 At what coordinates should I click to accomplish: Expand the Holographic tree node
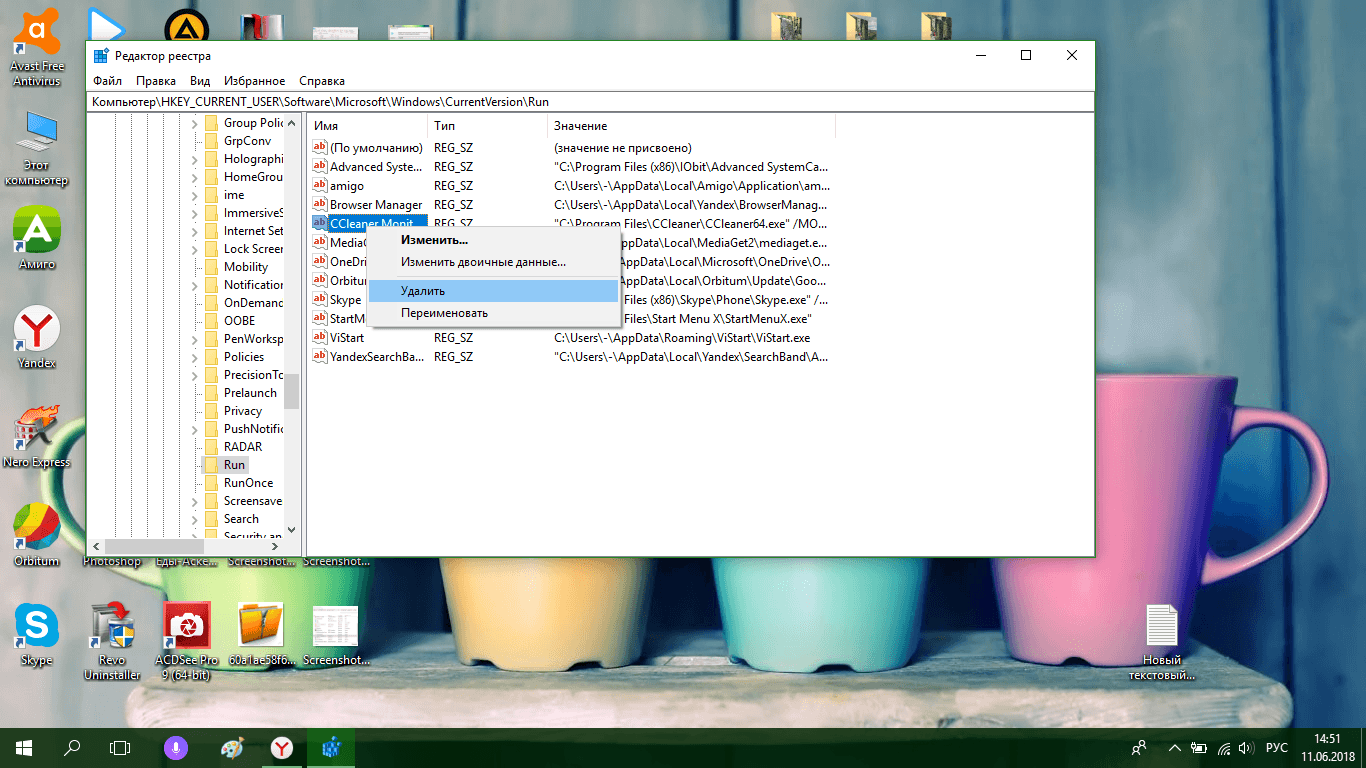click(195, 159)
